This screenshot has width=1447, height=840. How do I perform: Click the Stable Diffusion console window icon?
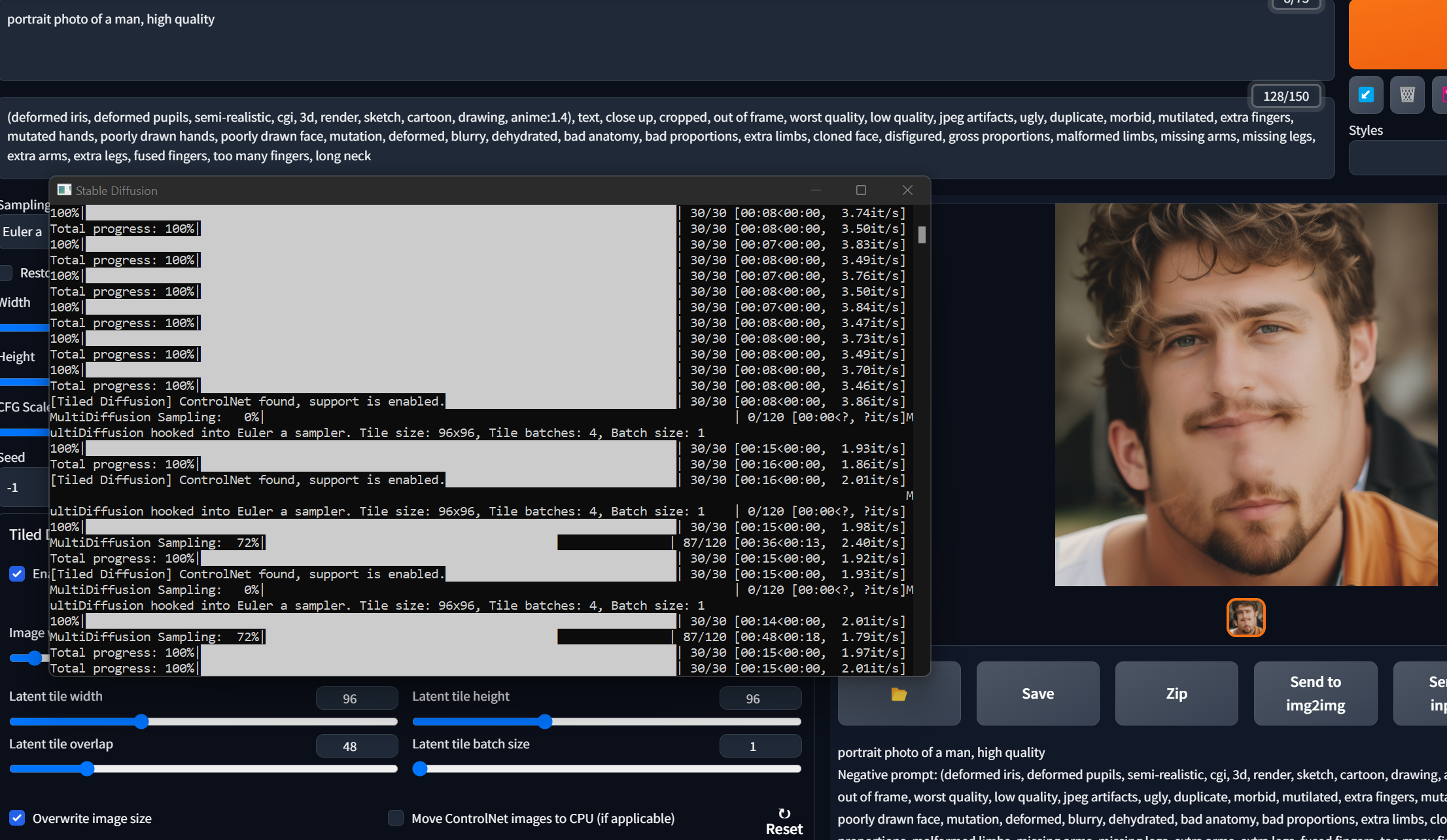pyautogui.click(x=64, y=190)
